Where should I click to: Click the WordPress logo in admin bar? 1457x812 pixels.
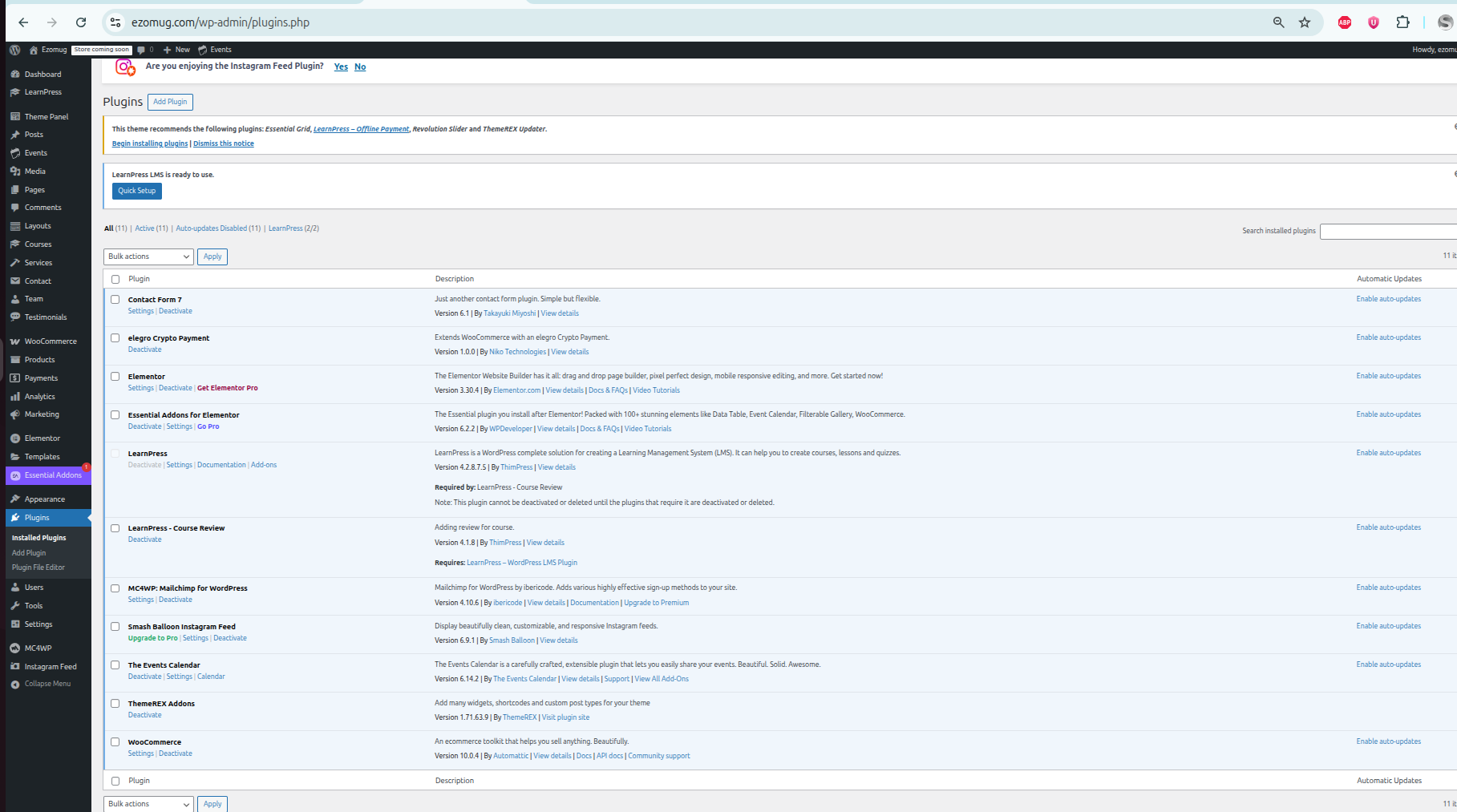pyautogui.click(x=14, y=50)
